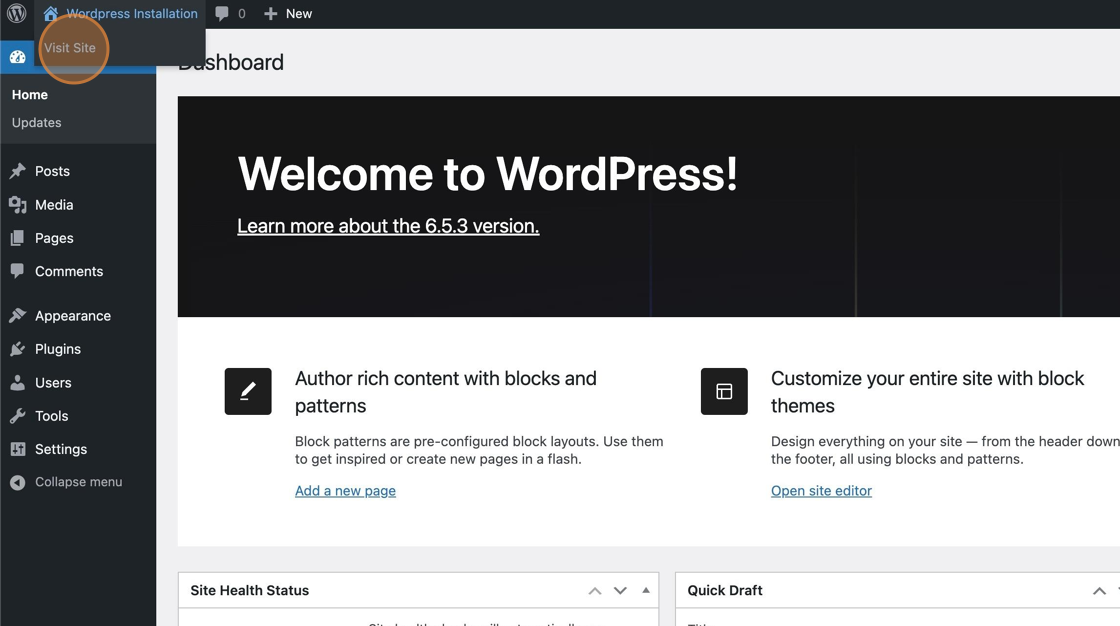Move Site Health Status panel up
Image resolution: width=1120 pixels, height=626 pixels.
coord(595,591)
